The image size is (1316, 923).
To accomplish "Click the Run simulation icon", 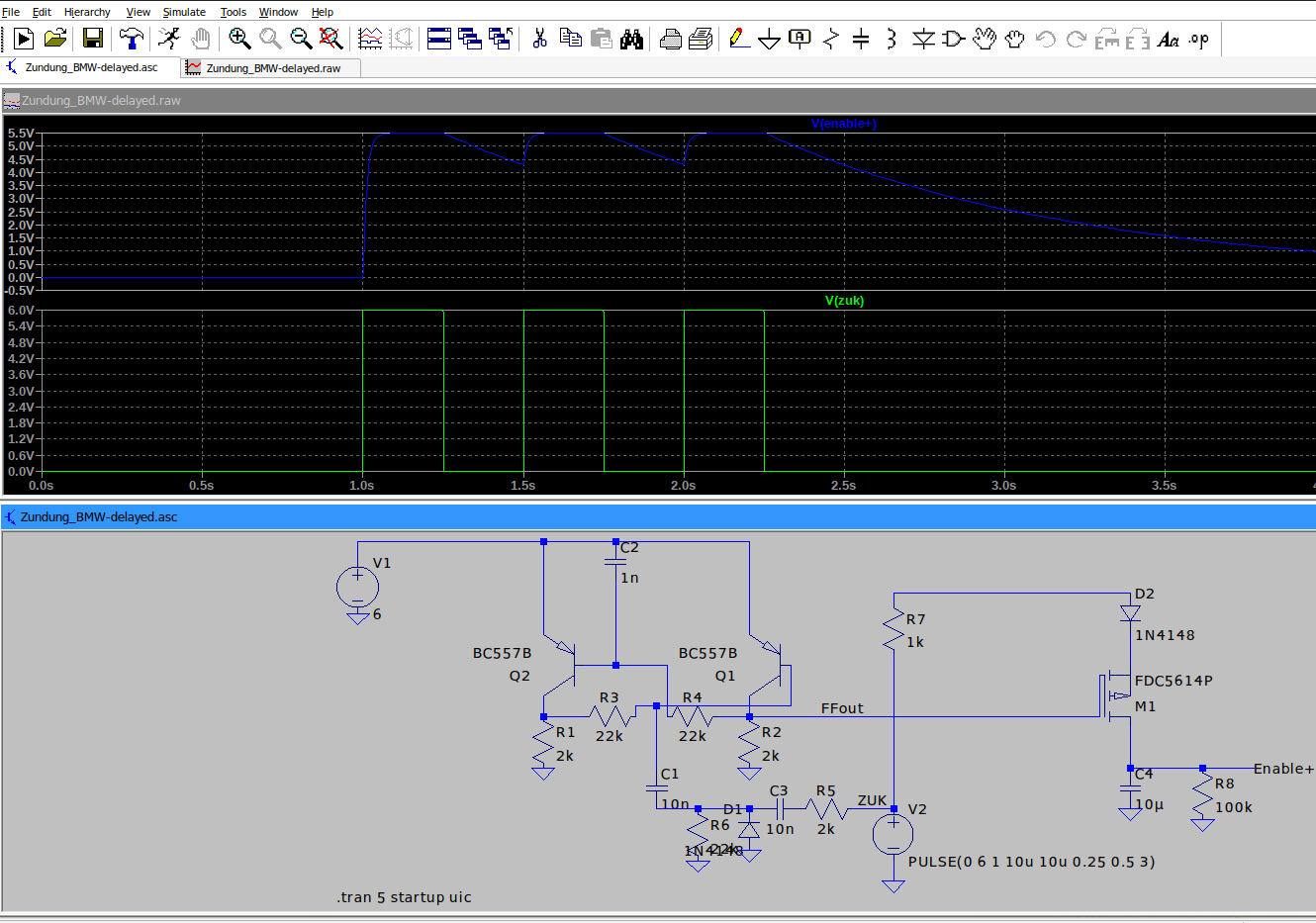I will [24, 39].
